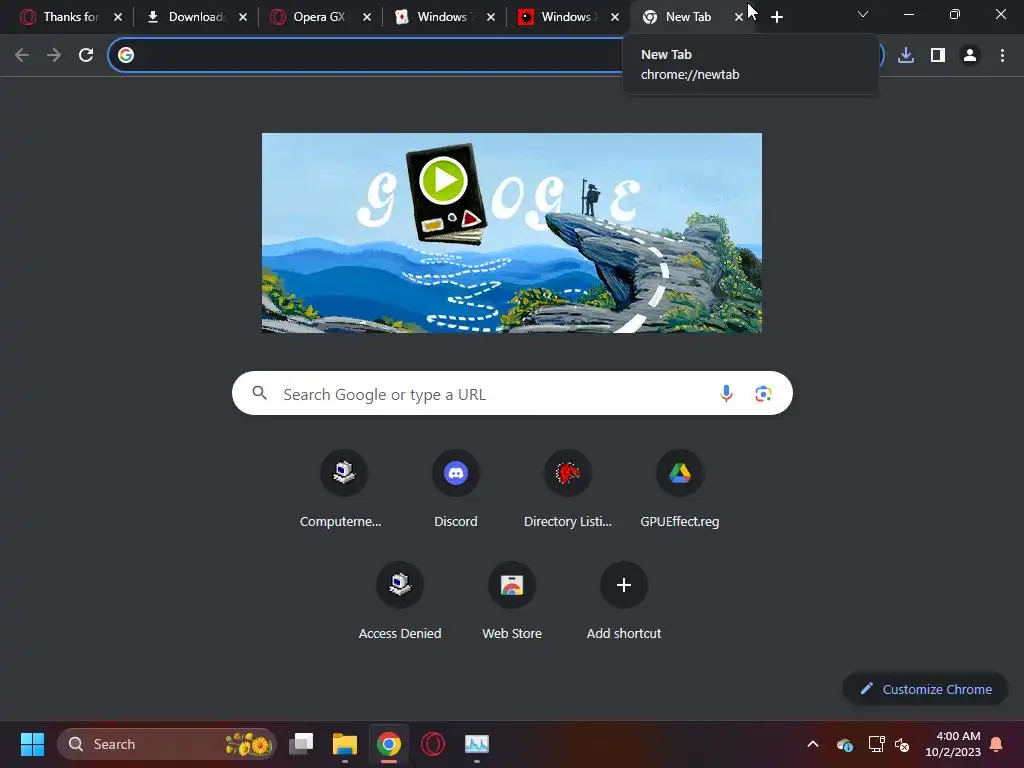Close the Opera GX tab
The width and height of the screenshot is (1024, 768).
(367, 17)
